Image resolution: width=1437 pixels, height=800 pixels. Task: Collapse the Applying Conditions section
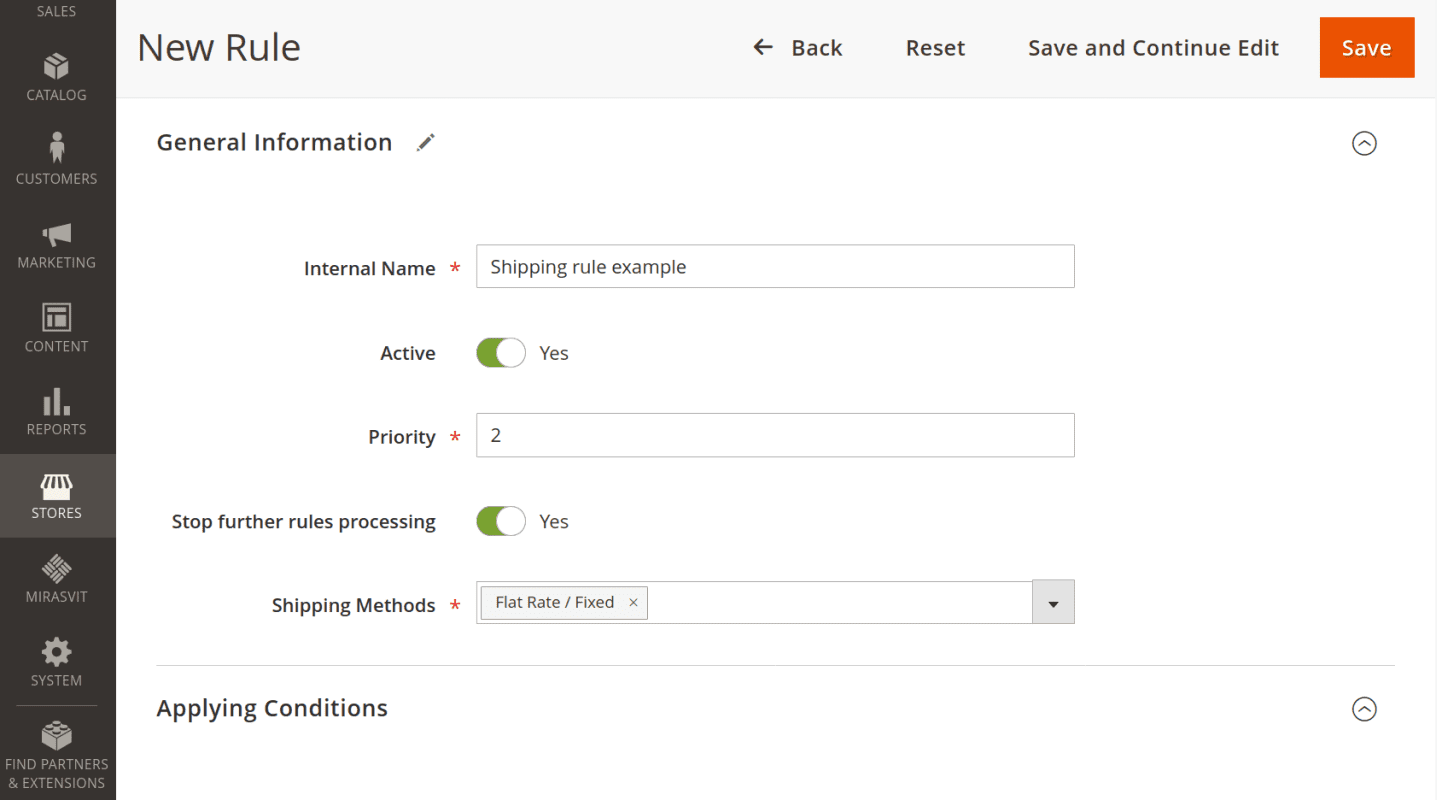point(1364,709)
